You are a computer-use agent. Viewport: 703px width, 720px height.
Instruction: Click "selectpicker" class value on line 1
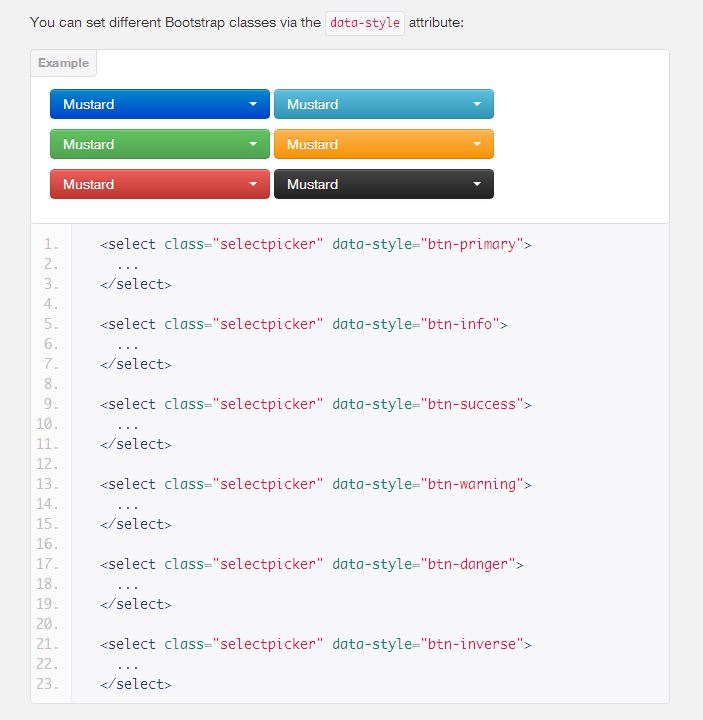pos(268,244)
